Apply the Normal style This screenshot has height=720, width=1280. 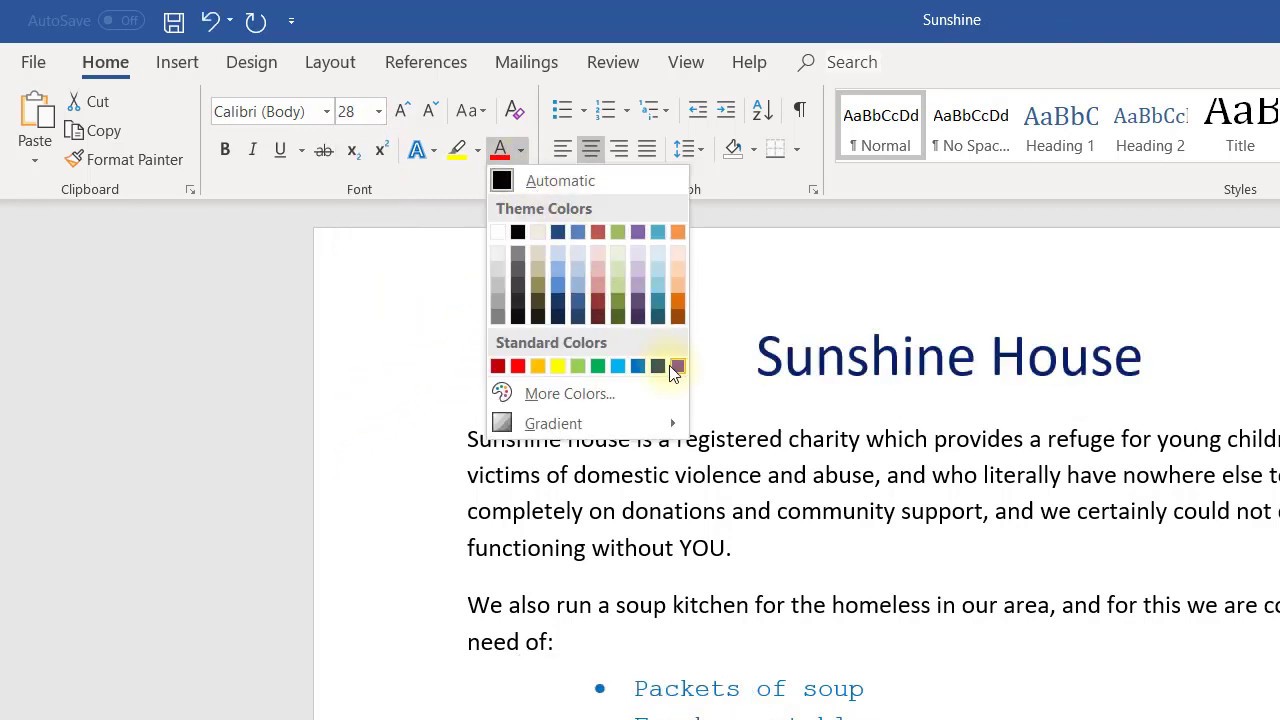pyautogui.click(x=880, y=127)
